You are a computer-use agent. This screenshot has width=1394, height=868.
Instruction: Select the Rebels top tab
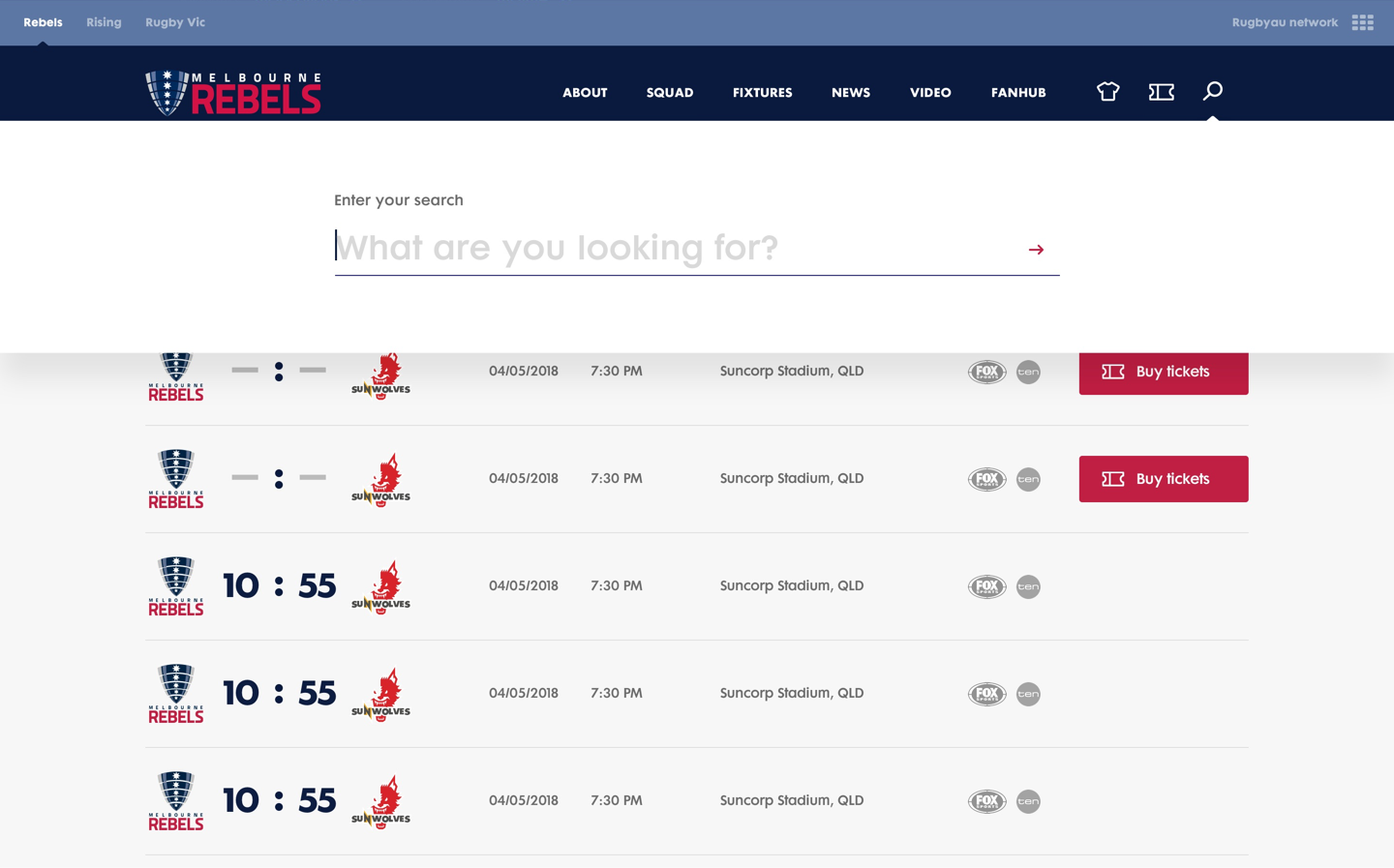point(43,22)
